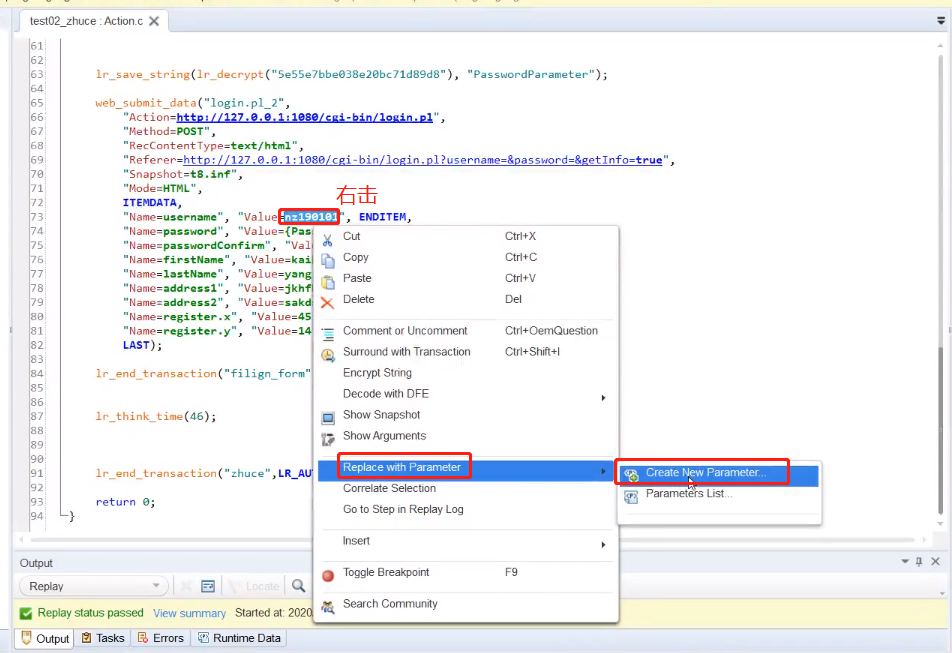Click the Surround with Transaction clock icon
Viewport: 952px width, 653px height.
point(328,355)
